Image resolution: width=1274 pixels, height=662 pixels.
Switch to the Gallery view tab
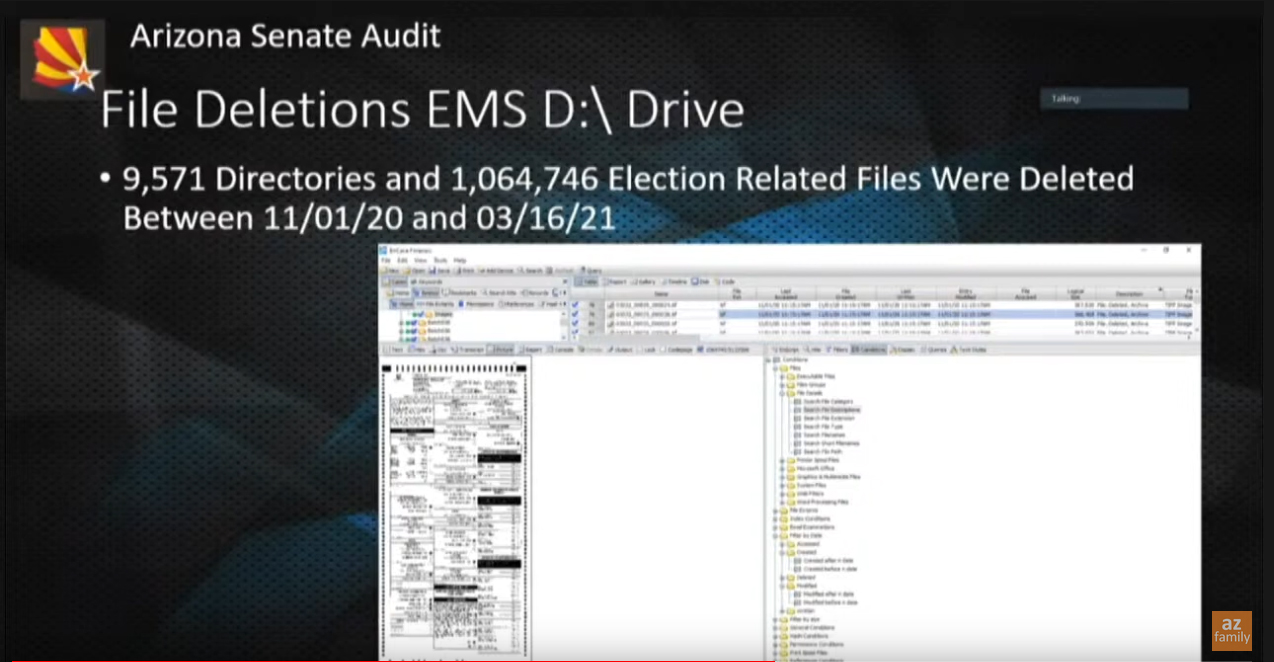pyautogui.click(x=645, y=282)
